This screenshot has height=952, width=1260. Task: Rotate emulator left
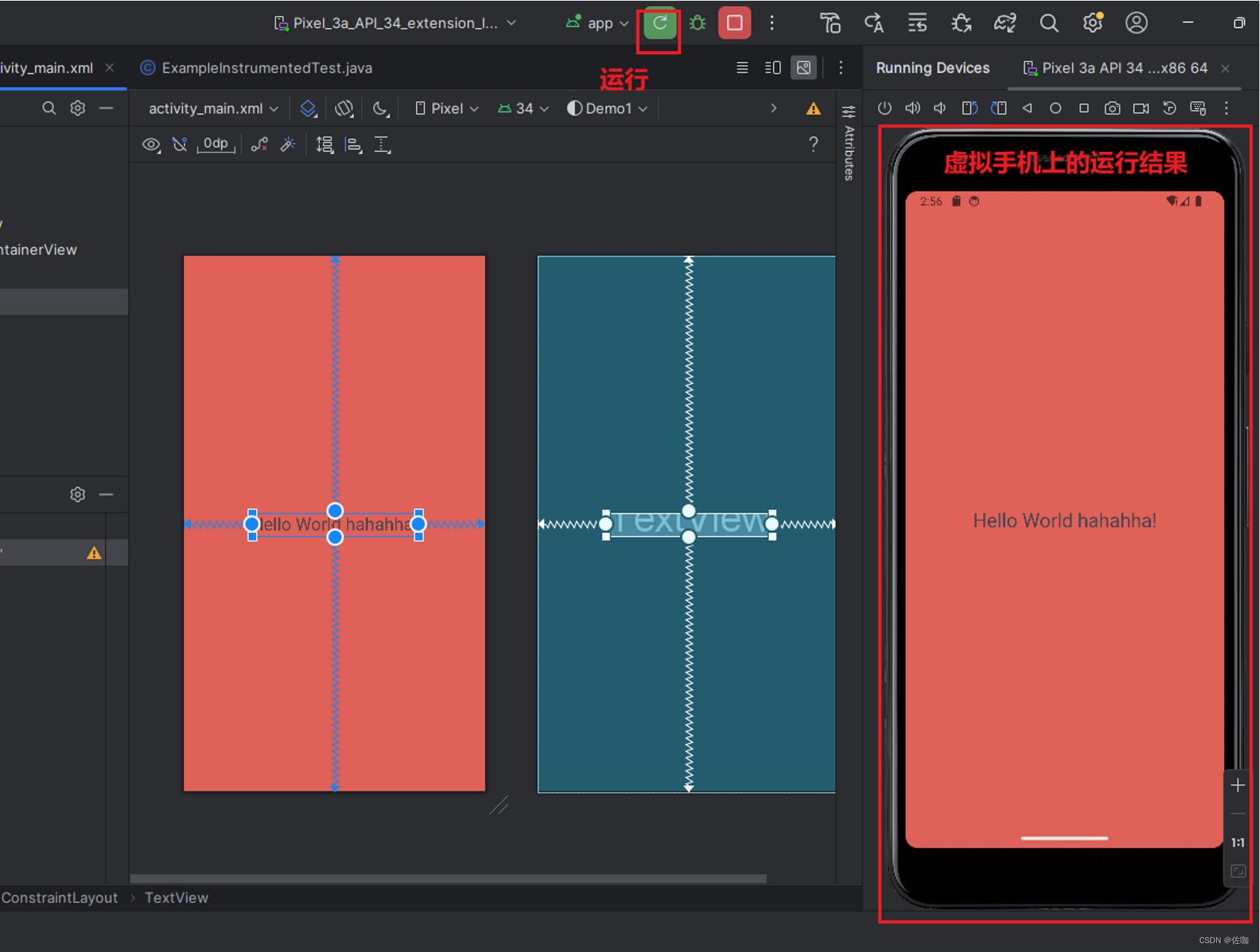969,108
